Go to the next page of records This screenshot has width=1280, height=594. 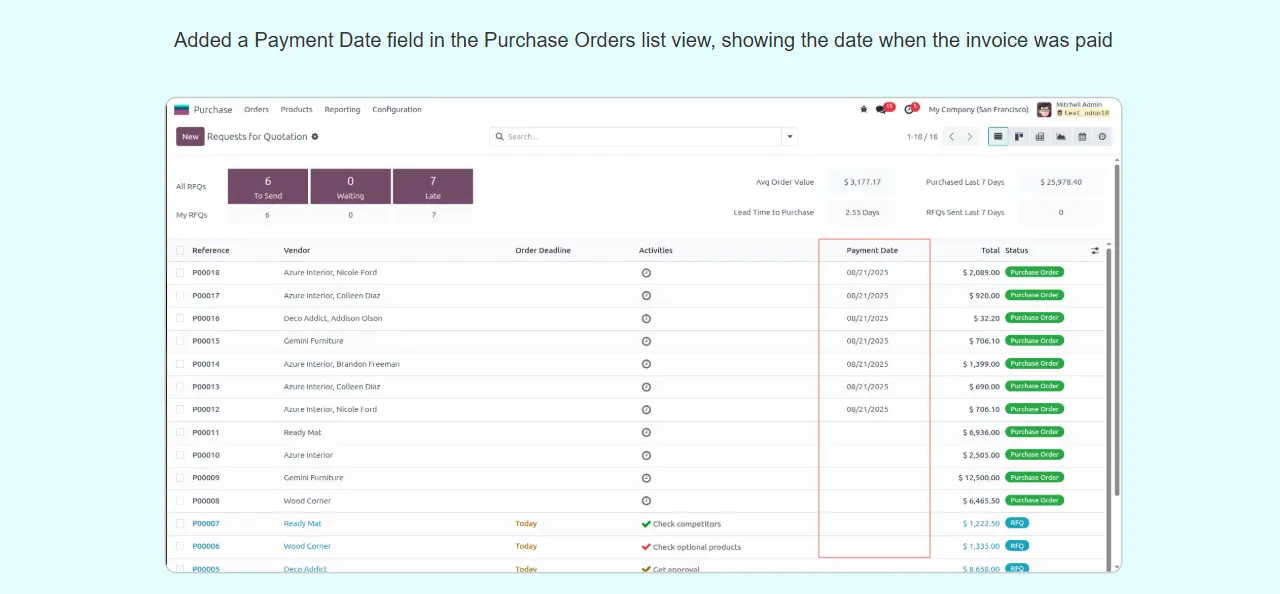[x=969, y=137]
